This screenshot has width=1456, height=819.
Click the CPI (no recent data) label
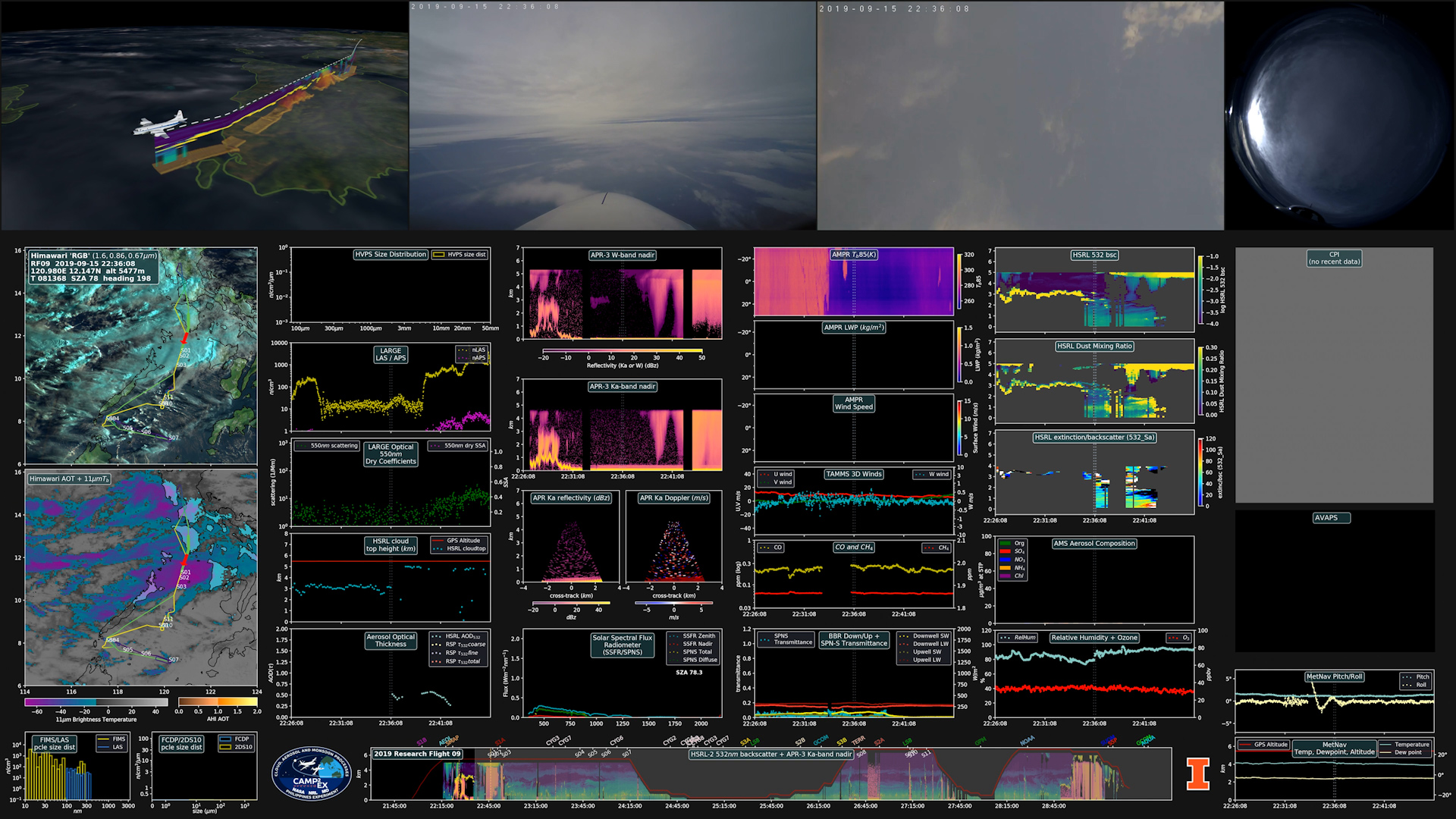[1334, 258]
